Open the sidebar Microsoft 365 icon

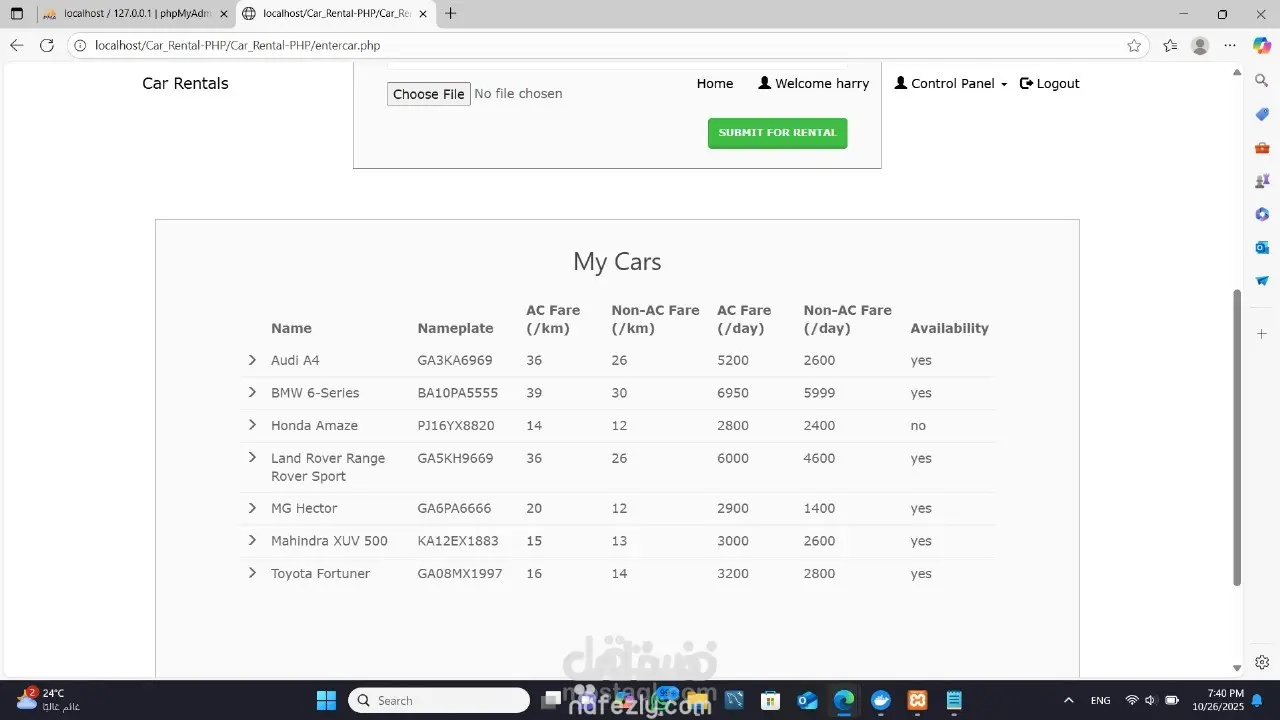1262,214
